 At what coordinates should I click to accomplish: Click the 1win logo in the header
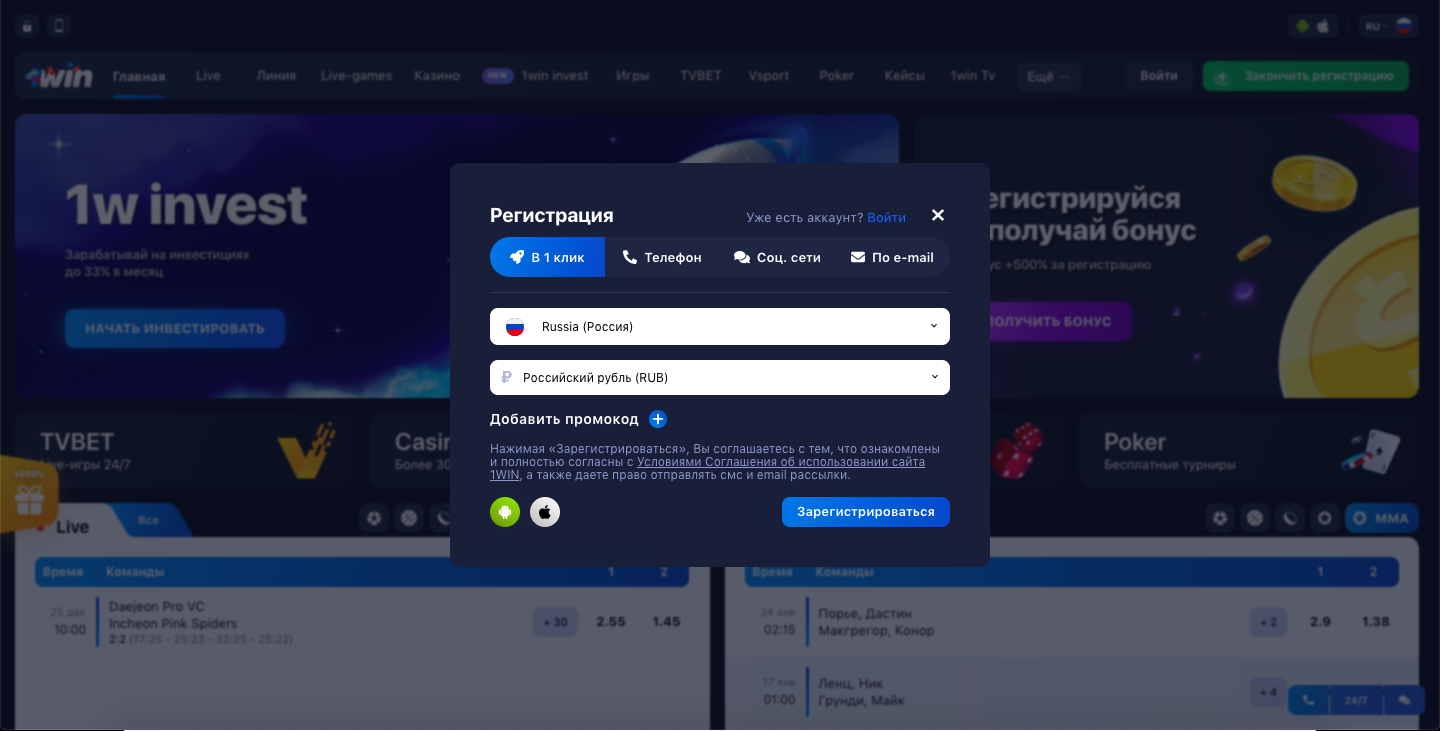pyautogui.click(x=59, y=76)
